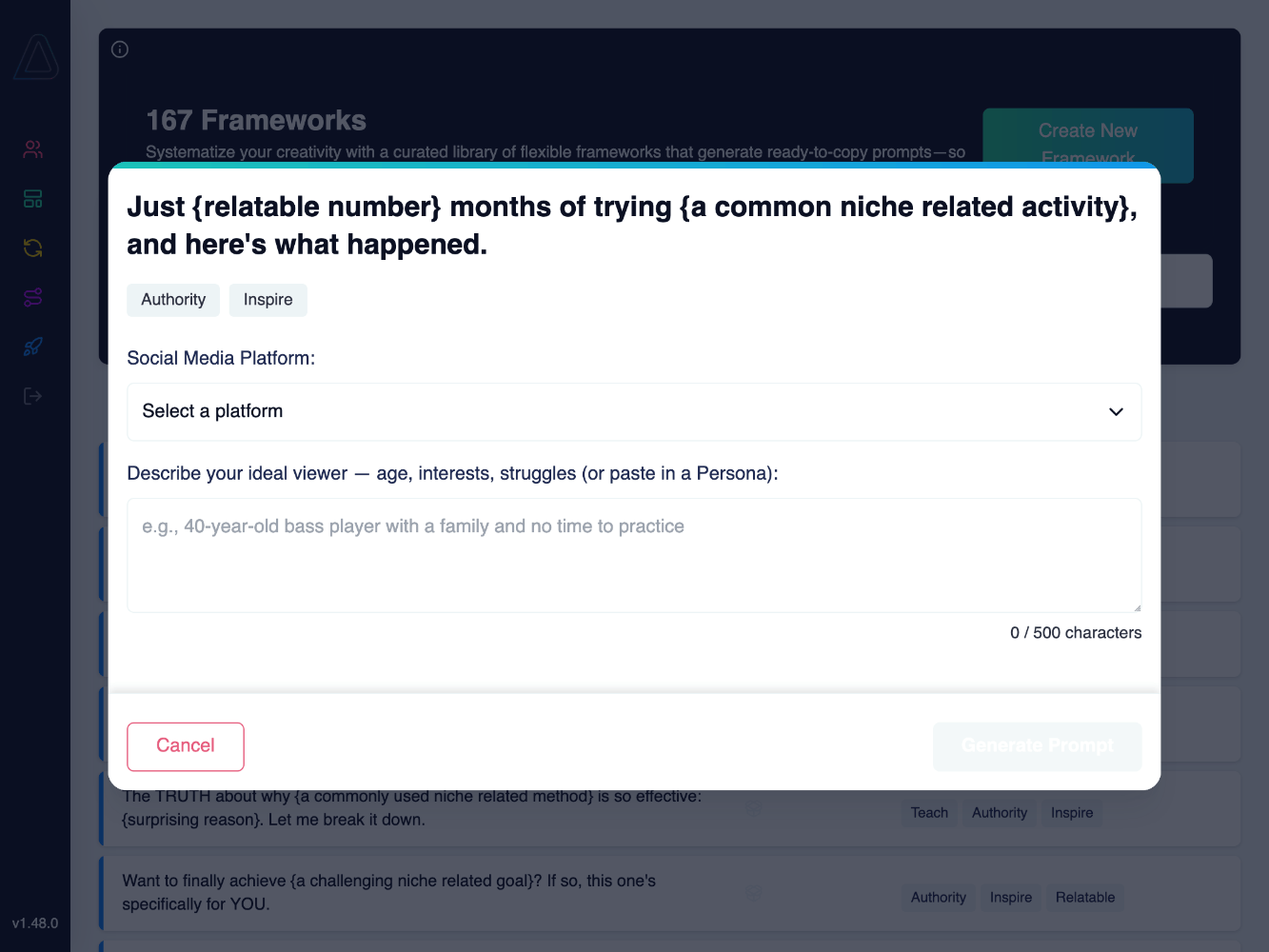Toggle the Relatable tag on the bottom card

click(x=1084, y=897)
